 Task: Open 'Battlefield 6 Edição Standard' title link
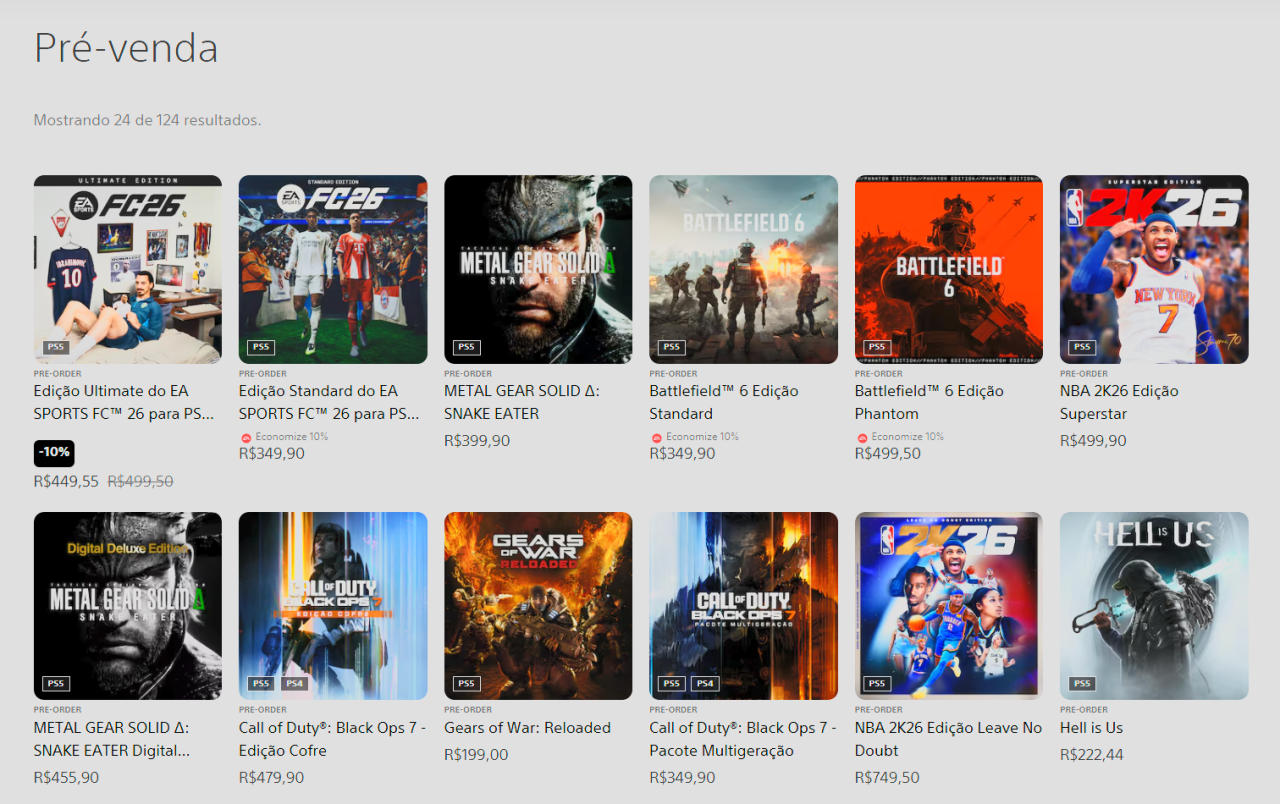point(724,402)
